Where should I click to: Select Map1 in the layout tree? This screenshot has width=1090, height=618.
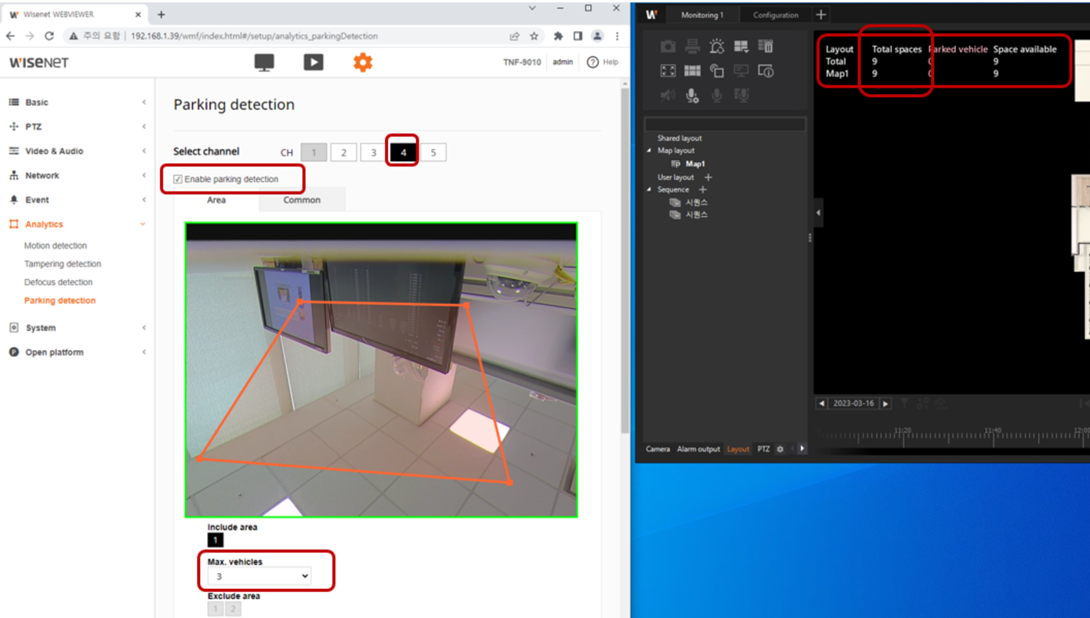(694, 163)
